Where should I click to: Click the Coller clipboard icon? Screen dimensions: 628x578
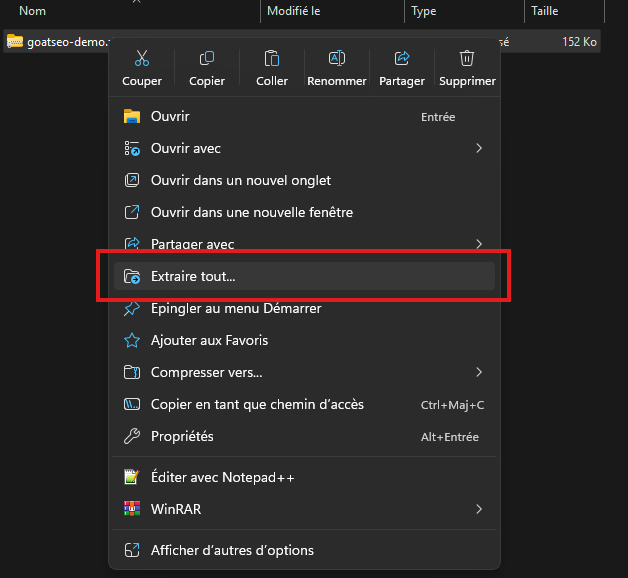point(272,59)
